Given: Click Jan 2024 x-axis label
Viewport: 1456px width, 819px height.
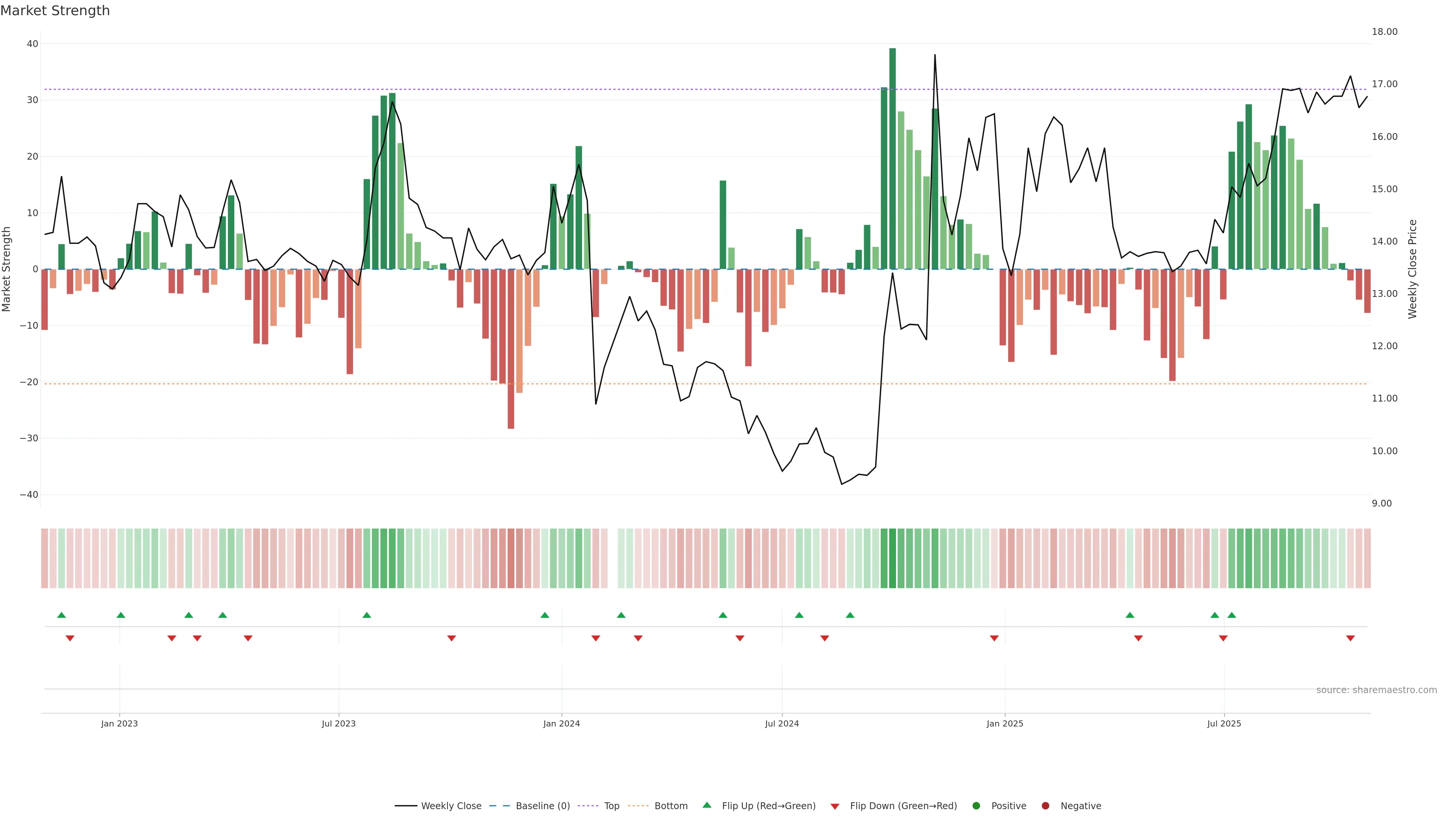Looking at the screenshot, I should (x=561, y=723).
